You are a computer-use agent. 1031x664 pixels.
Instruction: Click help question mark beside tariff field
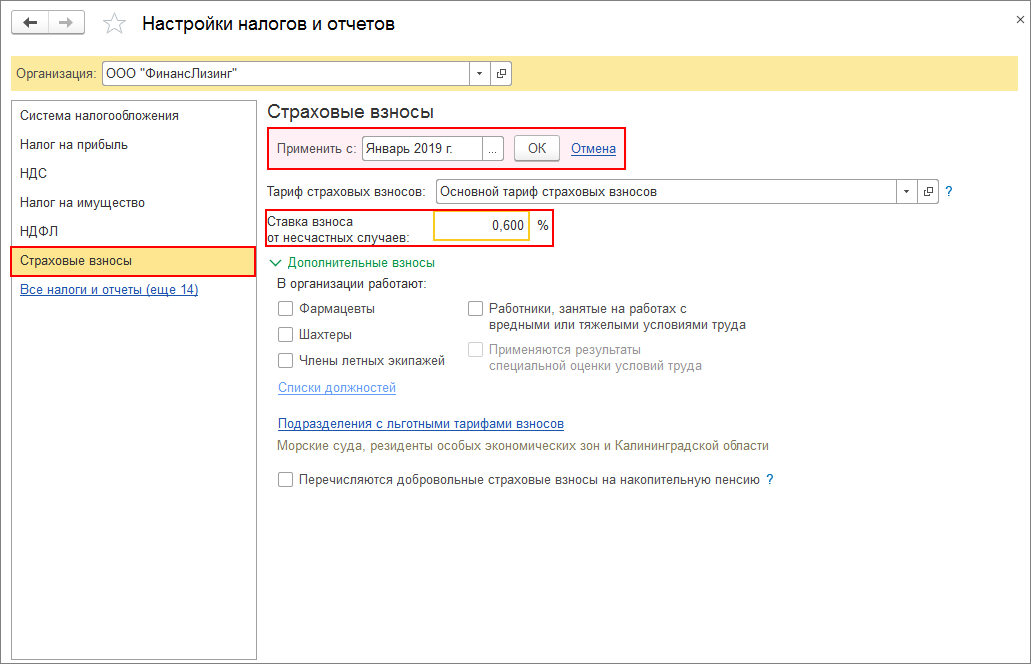949,191
